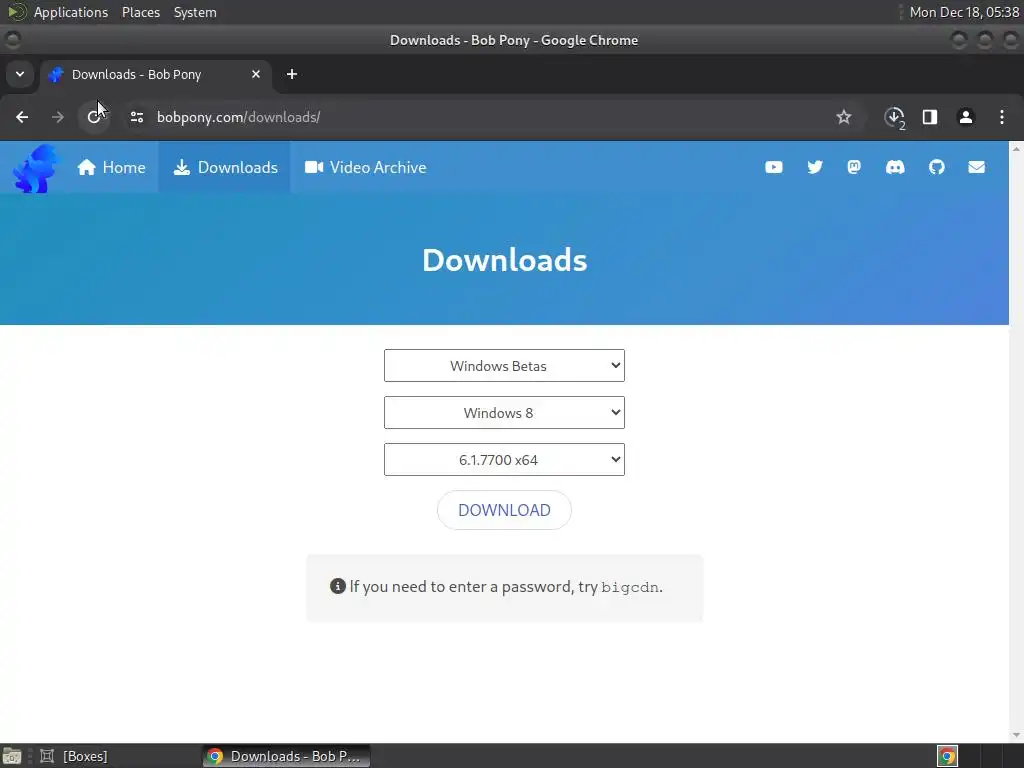View site information icon in address bar
1024x768 pixels.
coord(136,117)
